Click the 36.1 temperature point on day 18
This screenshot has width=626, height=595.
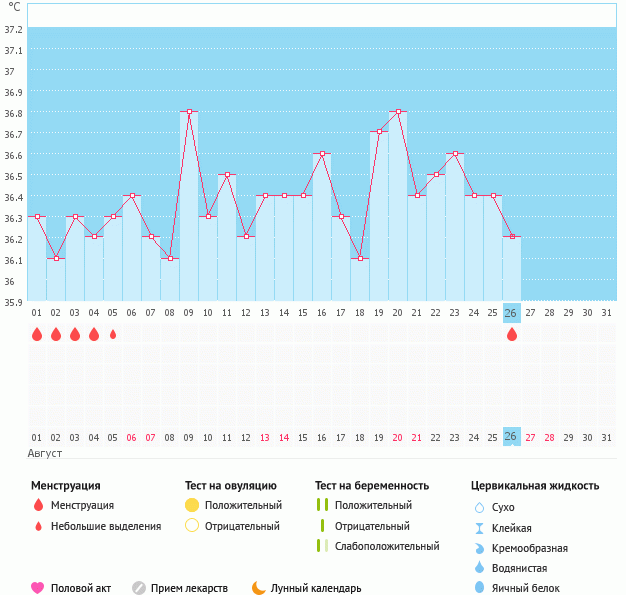point(360,258)
